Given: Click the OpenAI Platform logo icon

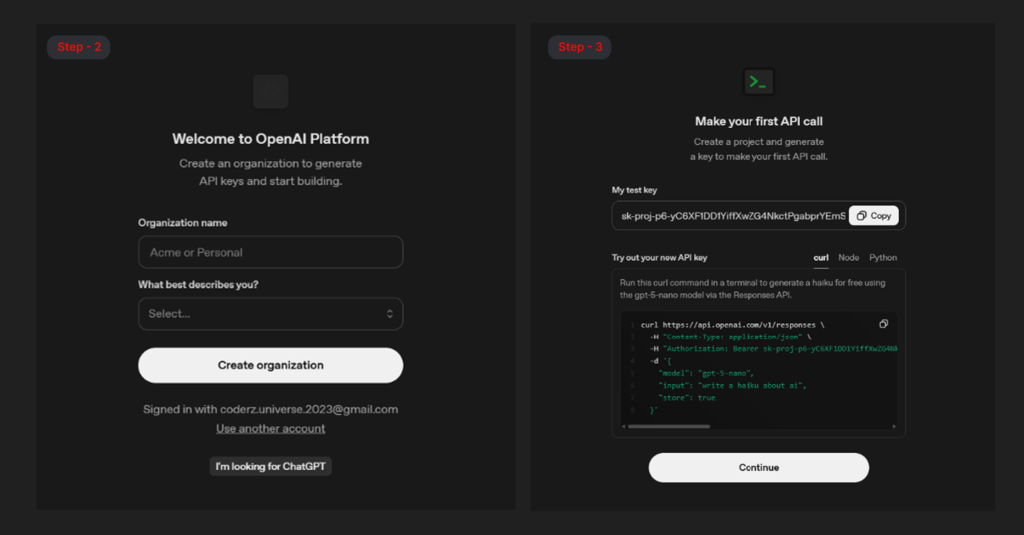Looking at the screenshot, I should click(270, 91).
